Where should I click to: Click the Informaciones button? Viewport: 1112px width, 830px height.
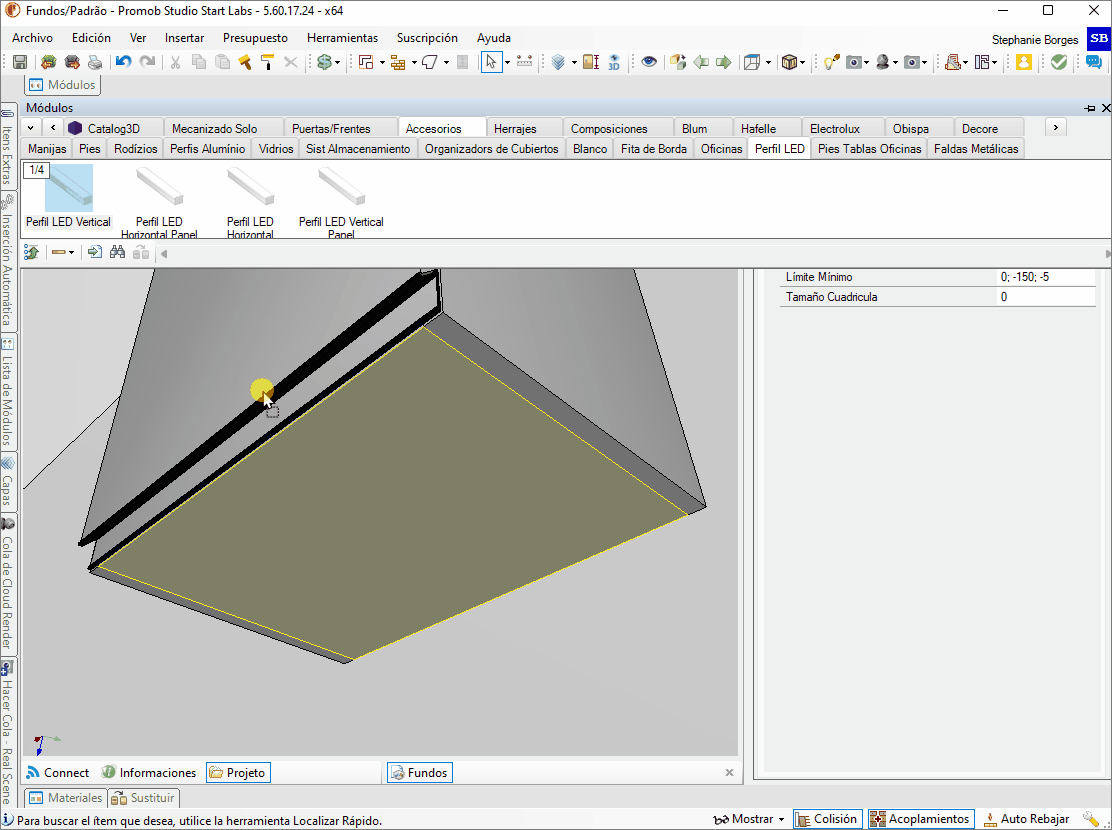148,773
